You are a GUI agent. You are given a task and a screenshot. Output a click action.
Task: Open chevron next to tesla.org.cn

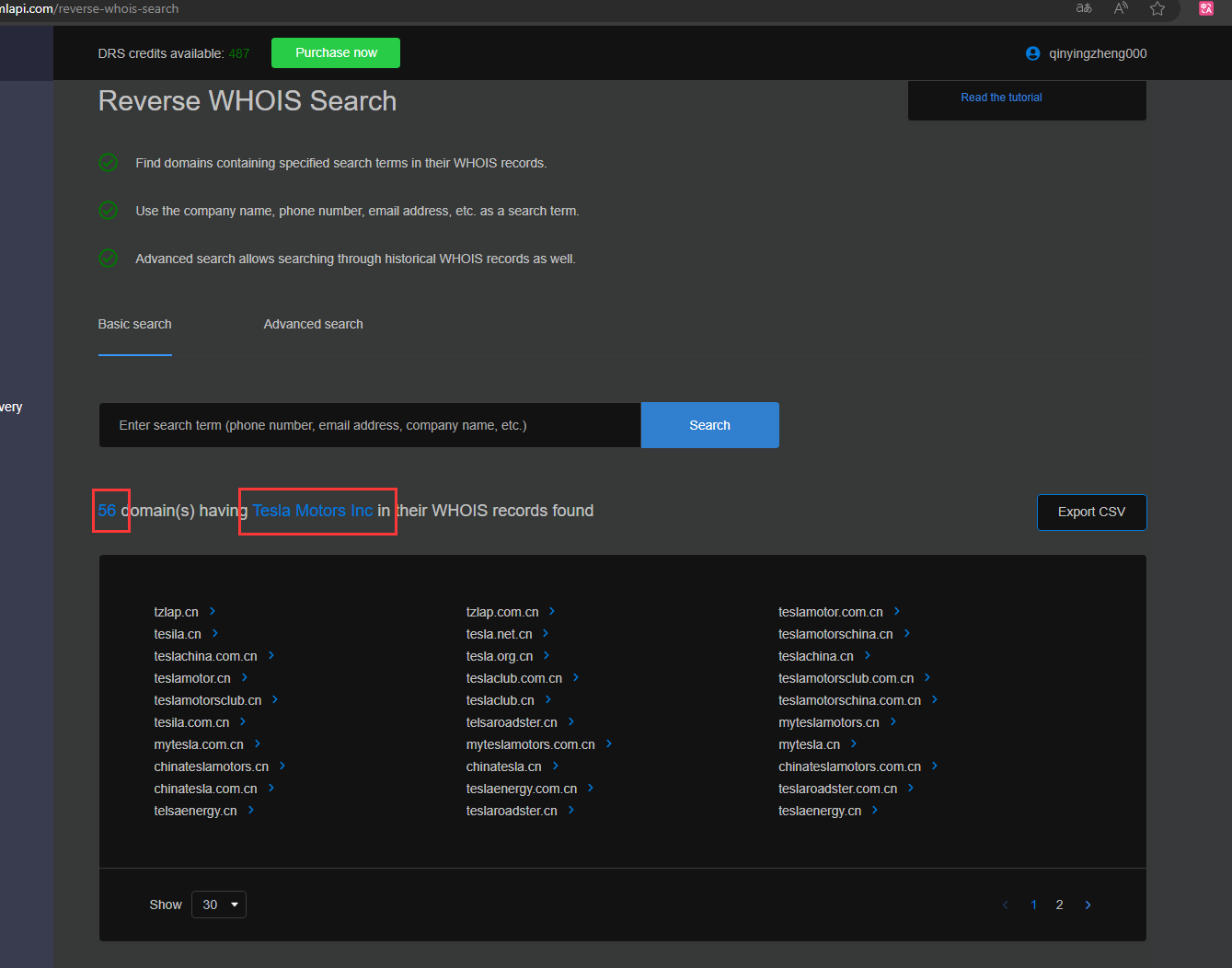(x=547, y=655)
